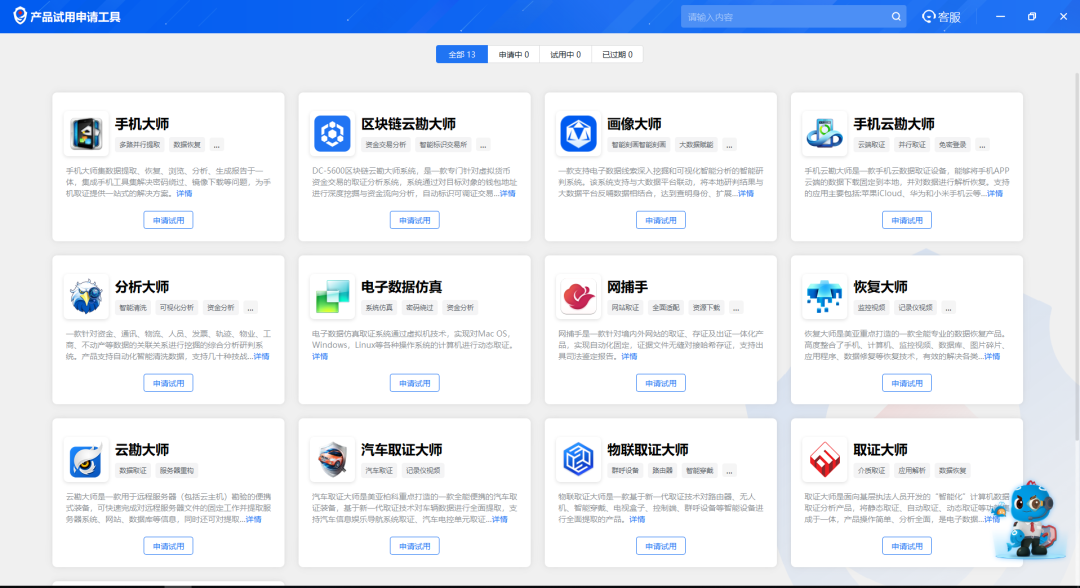Expand more tags on 物联取证大师 card
The image size is (1080, 588).
click(729, 471)
